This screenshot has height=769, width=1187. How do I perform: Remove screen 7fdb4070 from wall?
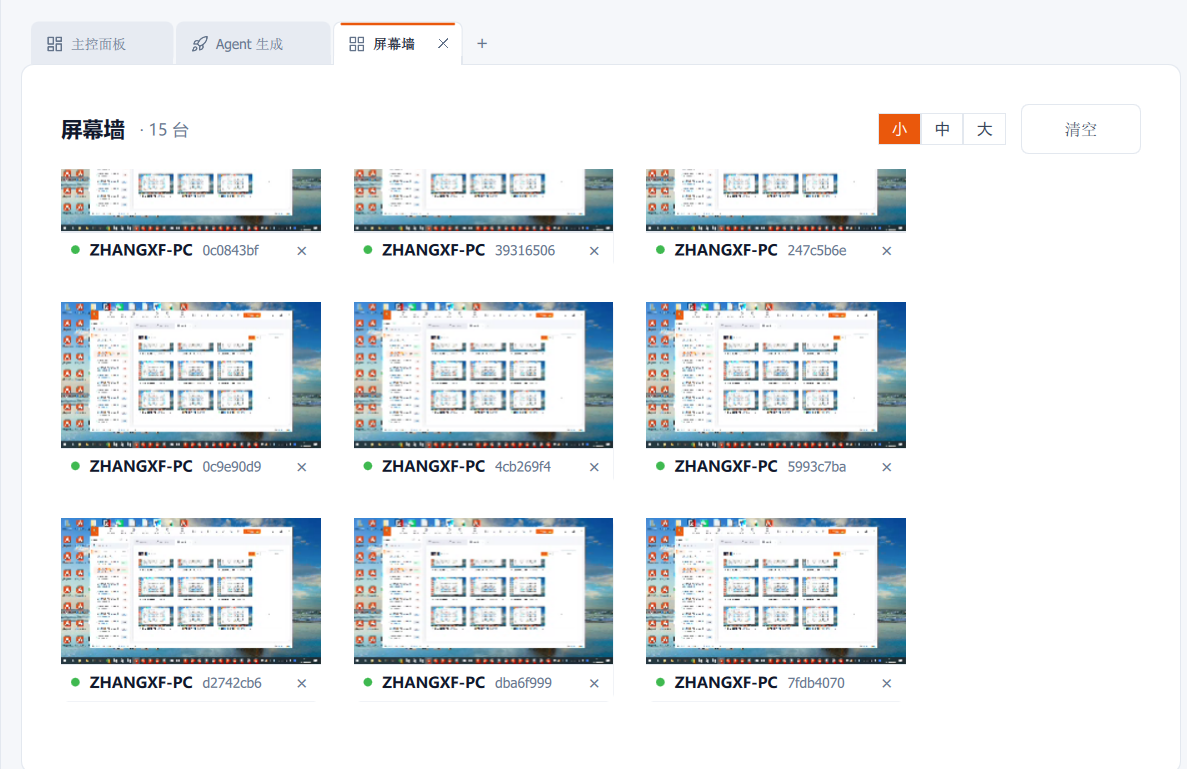click(886, 683)
